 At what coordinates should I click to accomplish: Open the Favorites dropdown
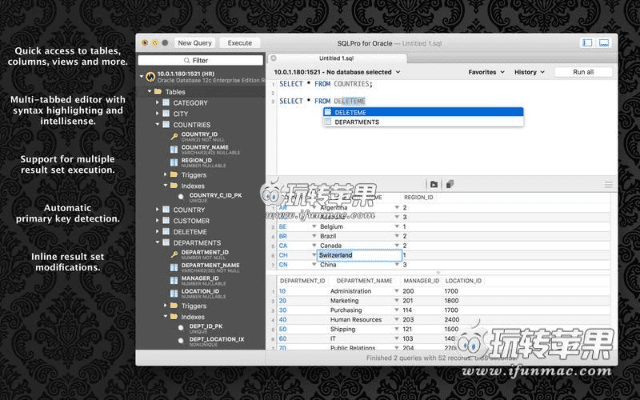(486, 72)
